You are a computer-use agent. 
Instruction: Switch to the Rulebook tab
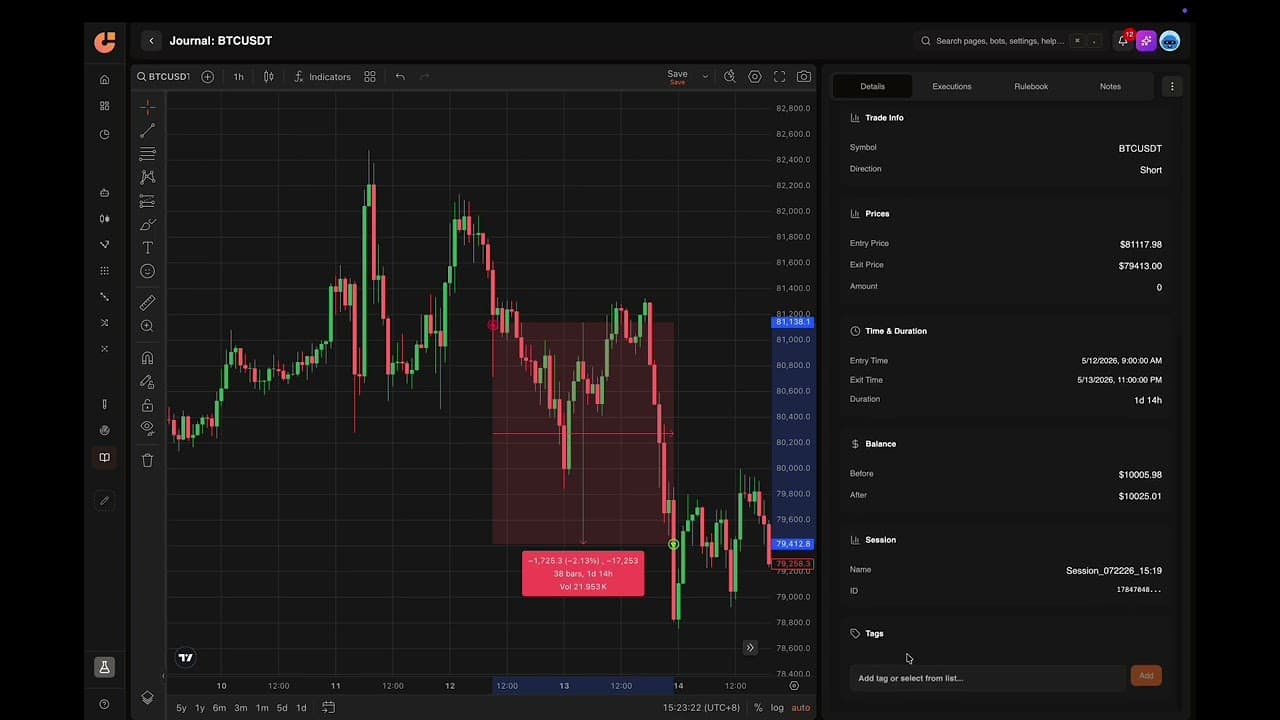(x=1031, y=86)
